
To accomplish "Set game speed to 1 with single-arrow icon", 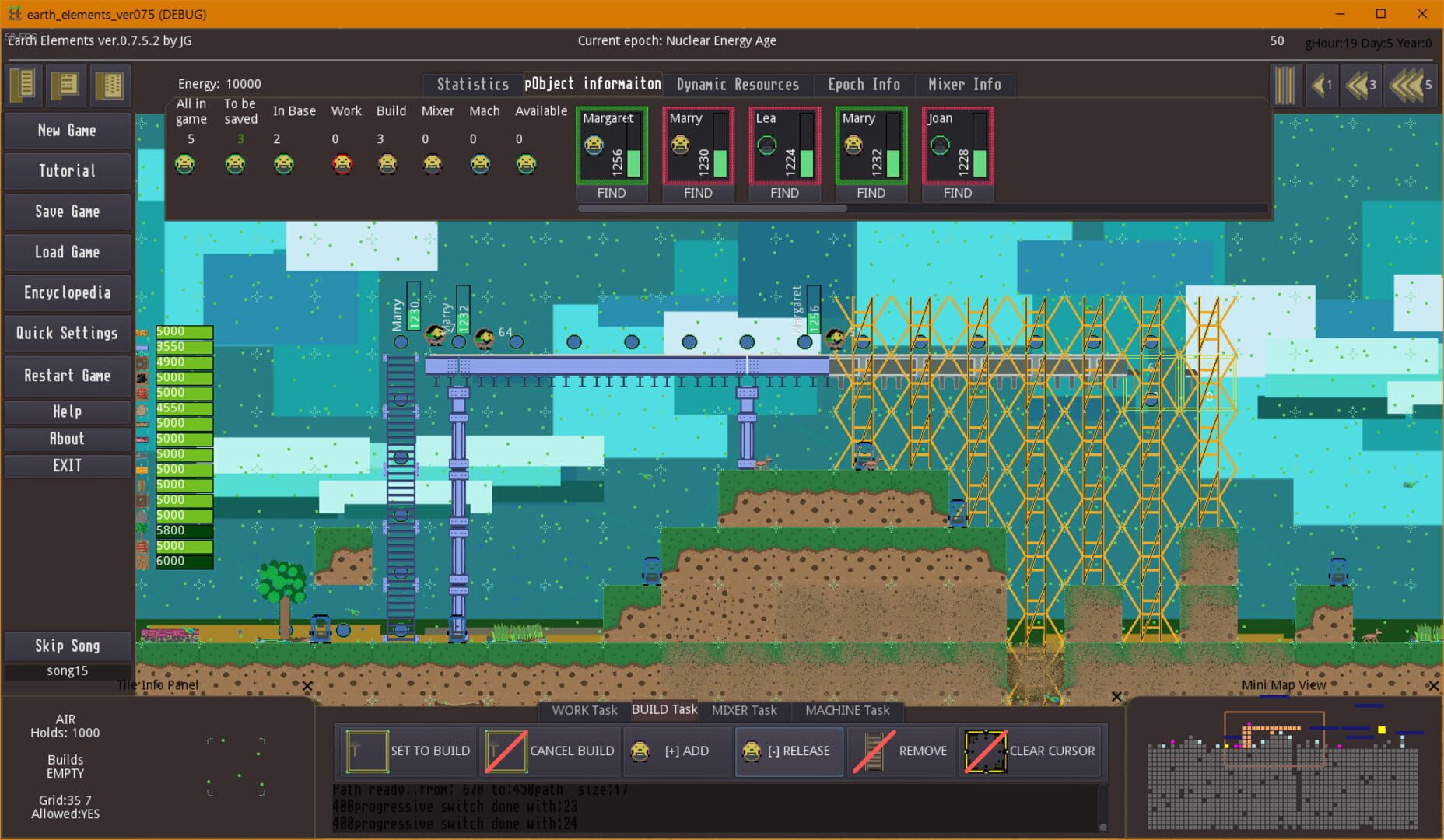I will (1322, 85).
